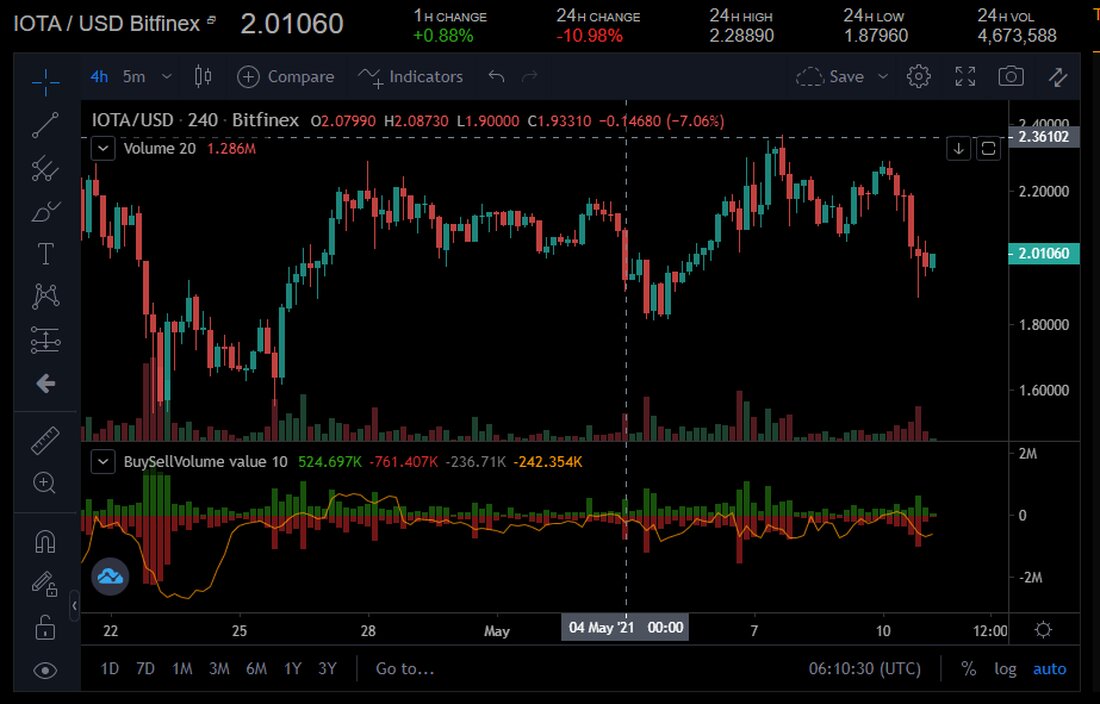This screenshot has height=704, width=1100.
Task: Select the 5m timeframe
Action: 134,76
